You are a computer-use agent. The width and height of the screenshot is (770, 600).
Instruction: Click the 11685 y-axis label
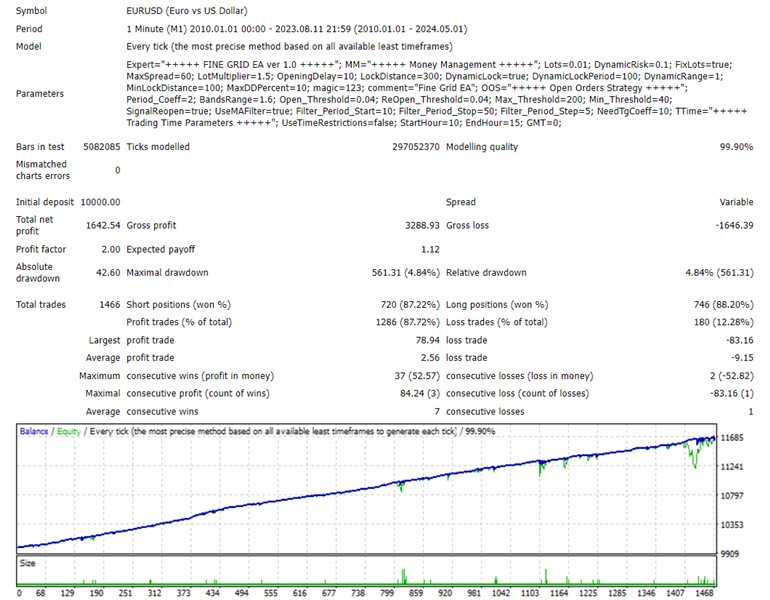[732, 437]
